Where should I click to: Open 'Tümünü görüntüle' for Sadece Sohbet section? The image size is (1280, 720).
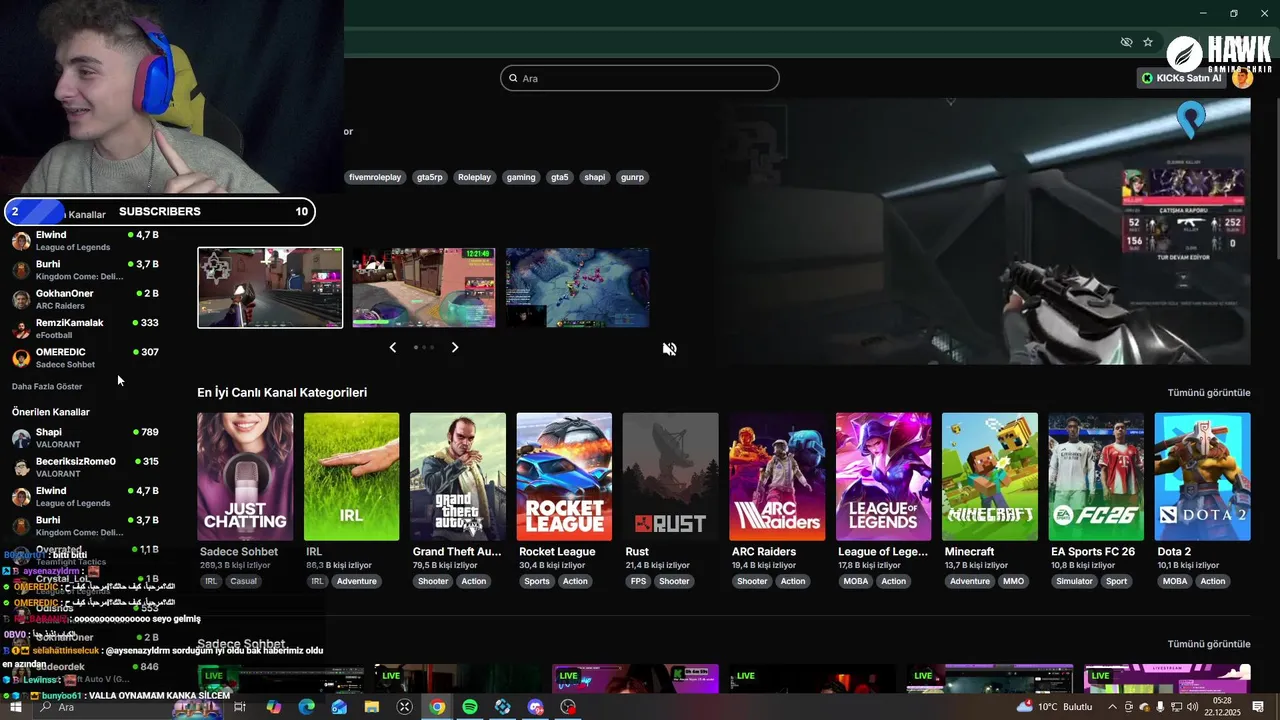pyautogui.click(x=1209, y=644)
